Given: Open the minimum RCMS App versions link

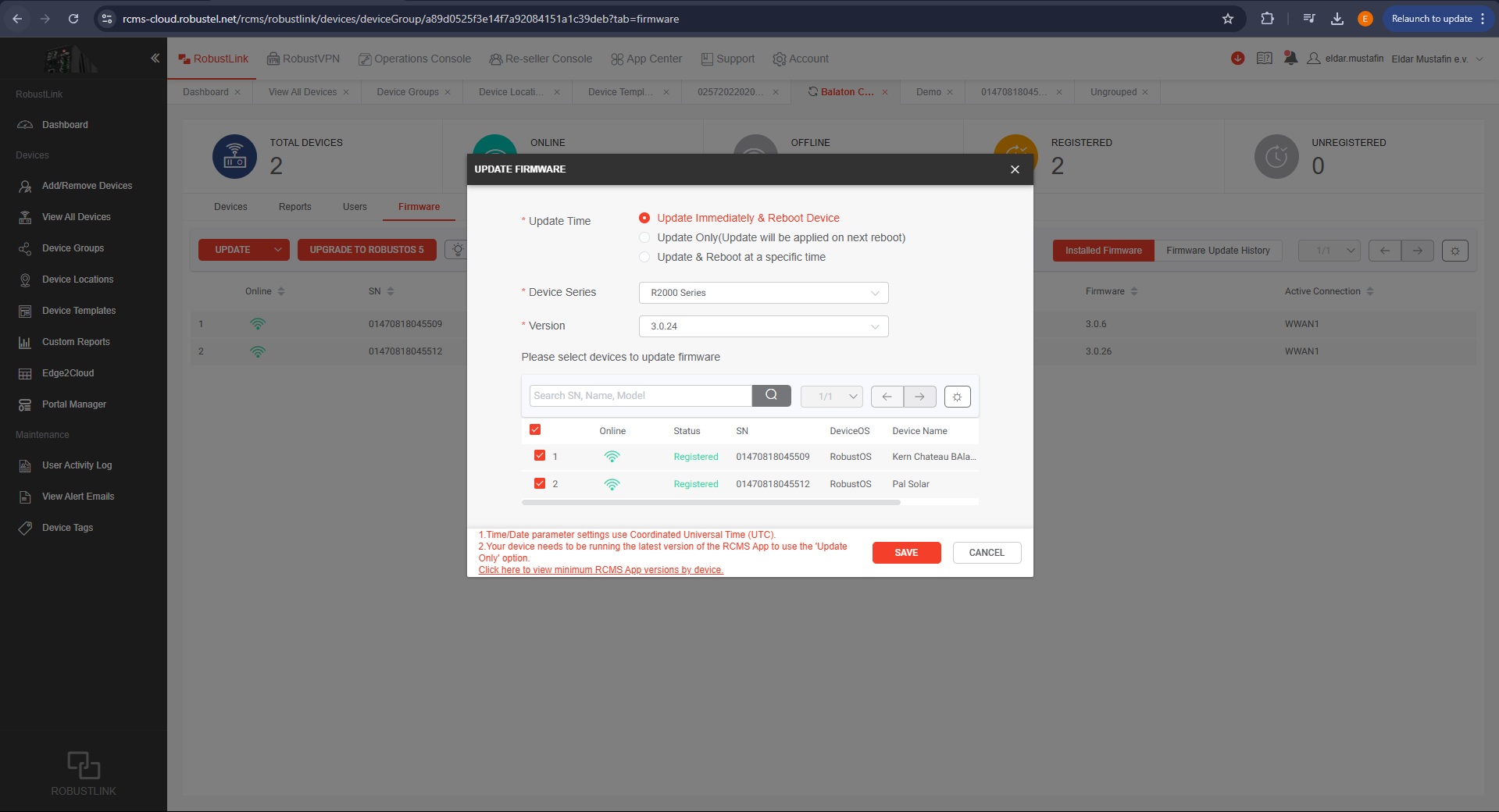Looking at the screenshot, I should coord(601,570).
